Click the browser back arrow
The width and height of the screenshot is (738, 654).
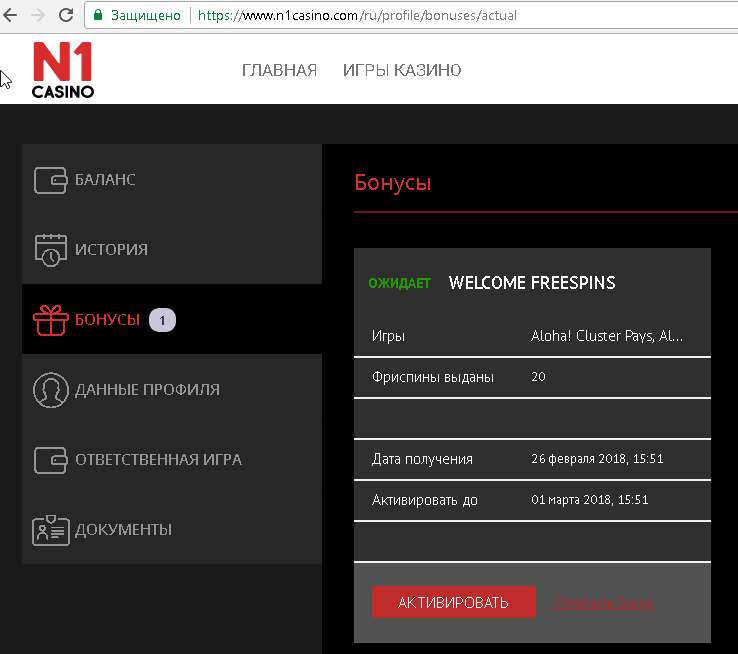(10, 15)
